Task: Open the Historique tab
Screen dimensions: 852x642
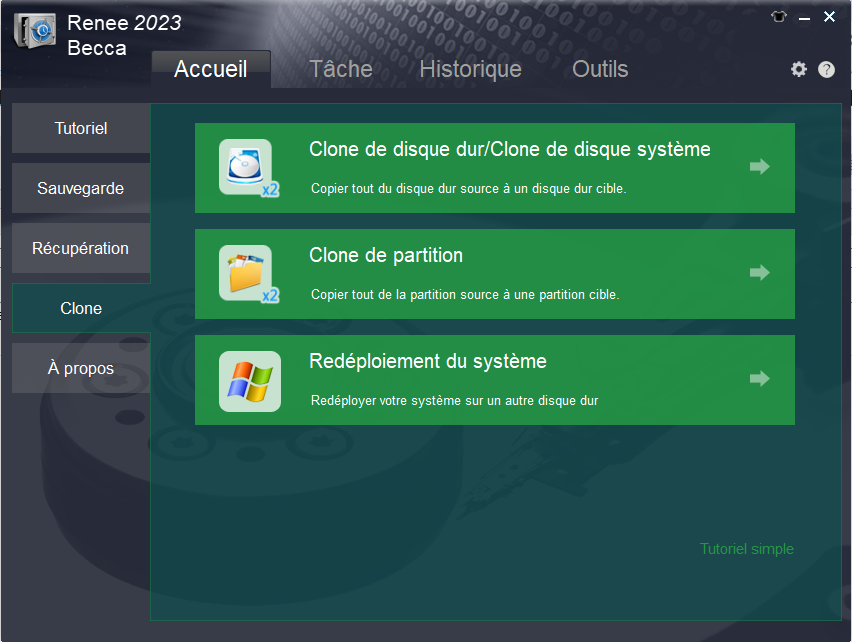Action: (x=471, y=69)
